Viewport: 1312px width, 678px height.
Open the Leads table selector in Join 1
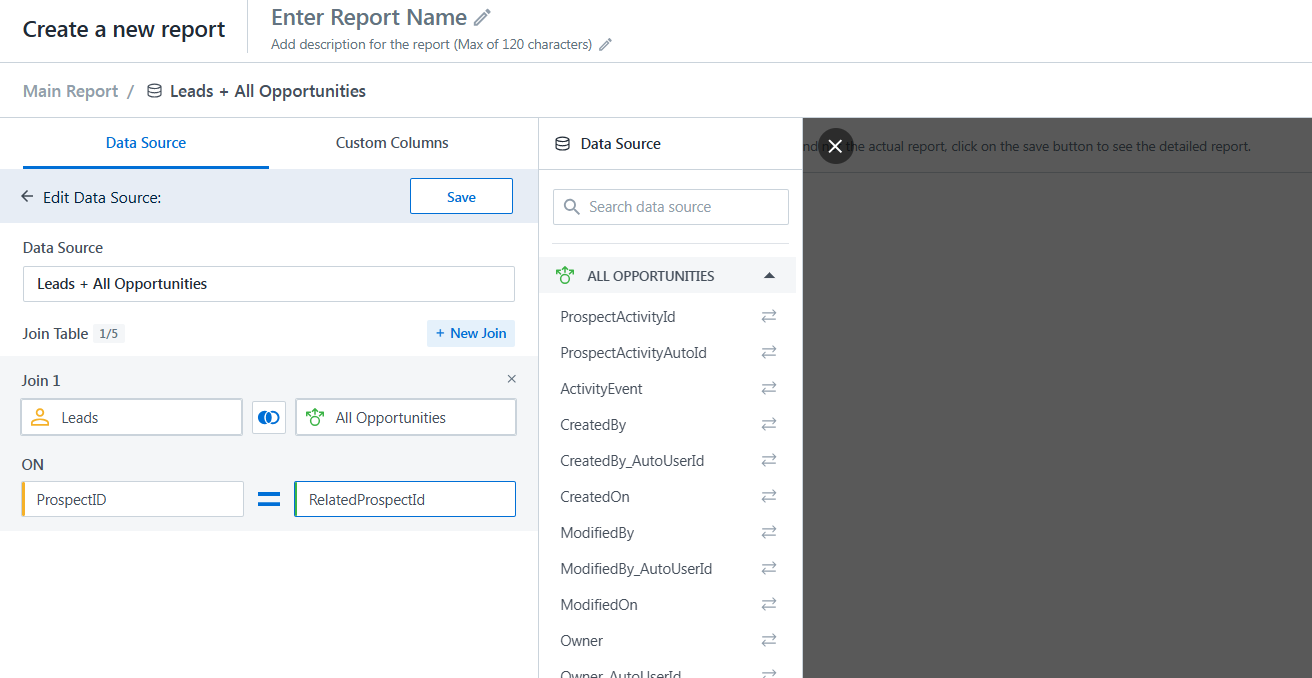coord(131,418)
